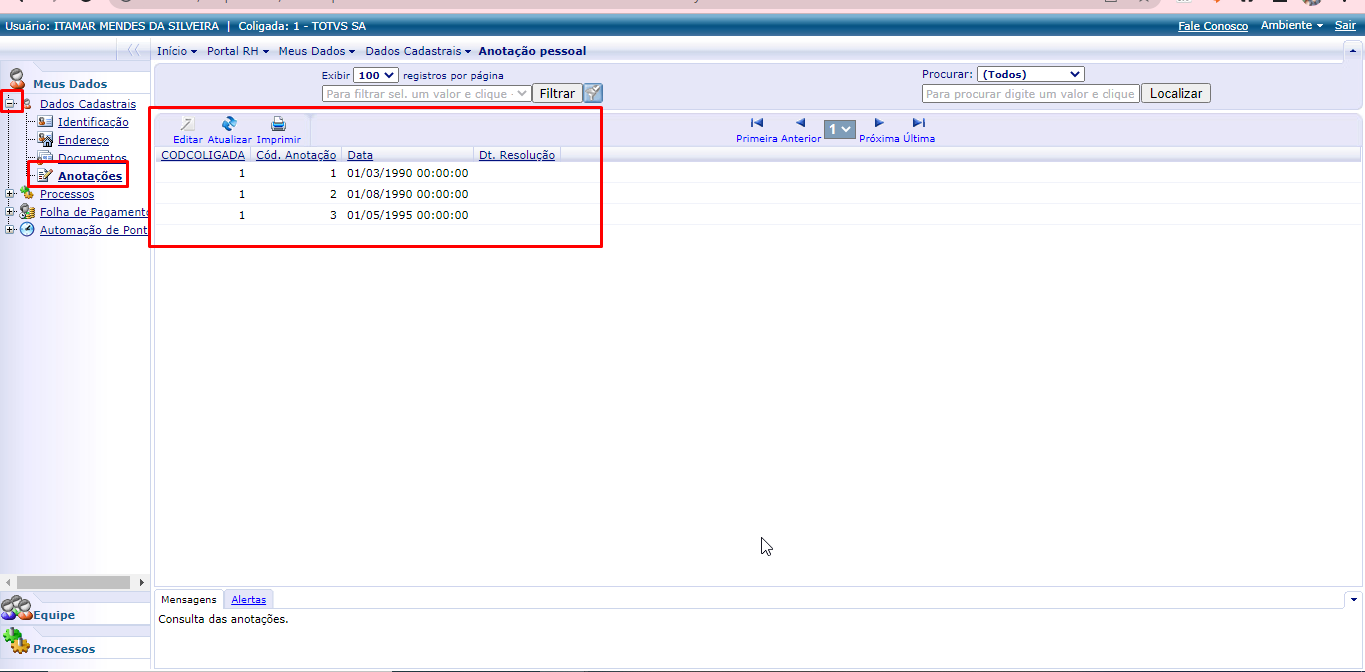Expand the Processos tree node
The width and height of the screenshot is (1365, 672).
coord(10,194)
